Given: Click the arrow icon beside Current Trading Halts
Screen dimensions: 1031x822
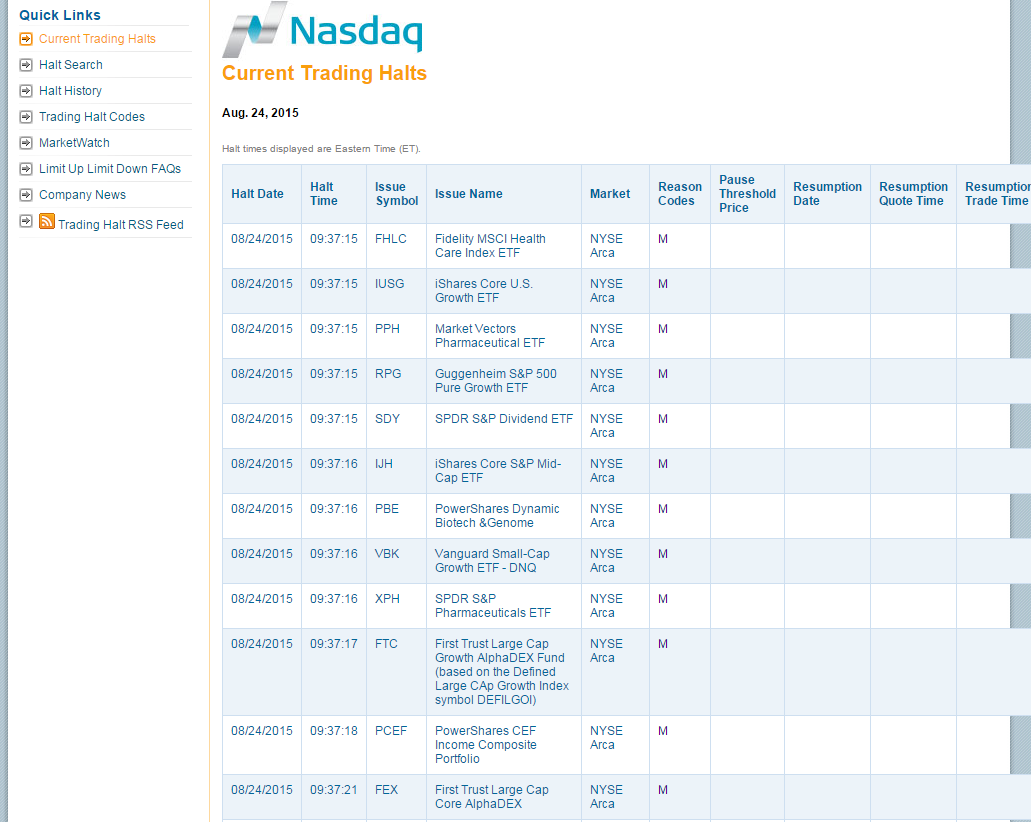Looking at the screenshot, I should click(x=26, y=39).
